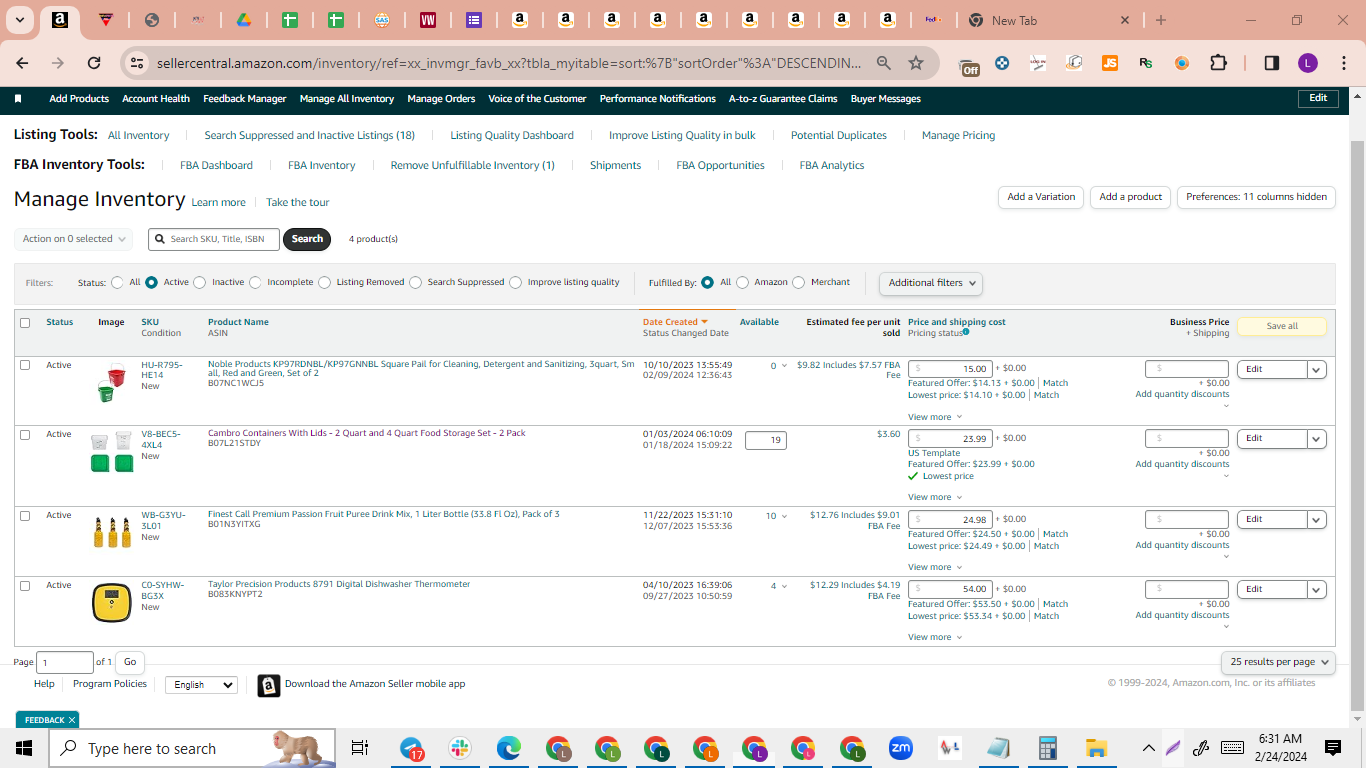
Task: Expand the Additional filters dropdown
Action: 931,283
